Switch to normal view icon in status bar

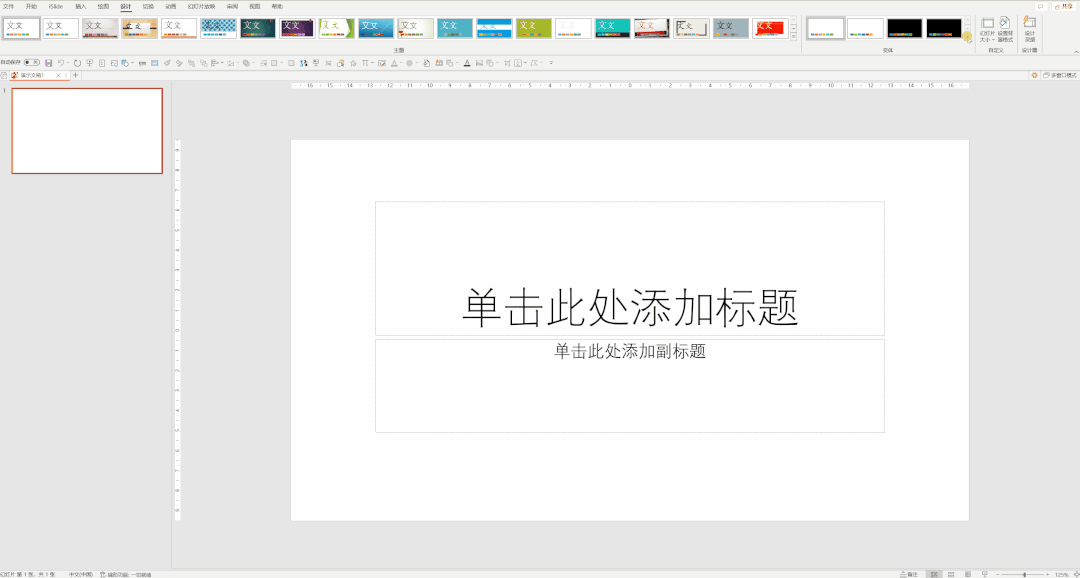934,574
